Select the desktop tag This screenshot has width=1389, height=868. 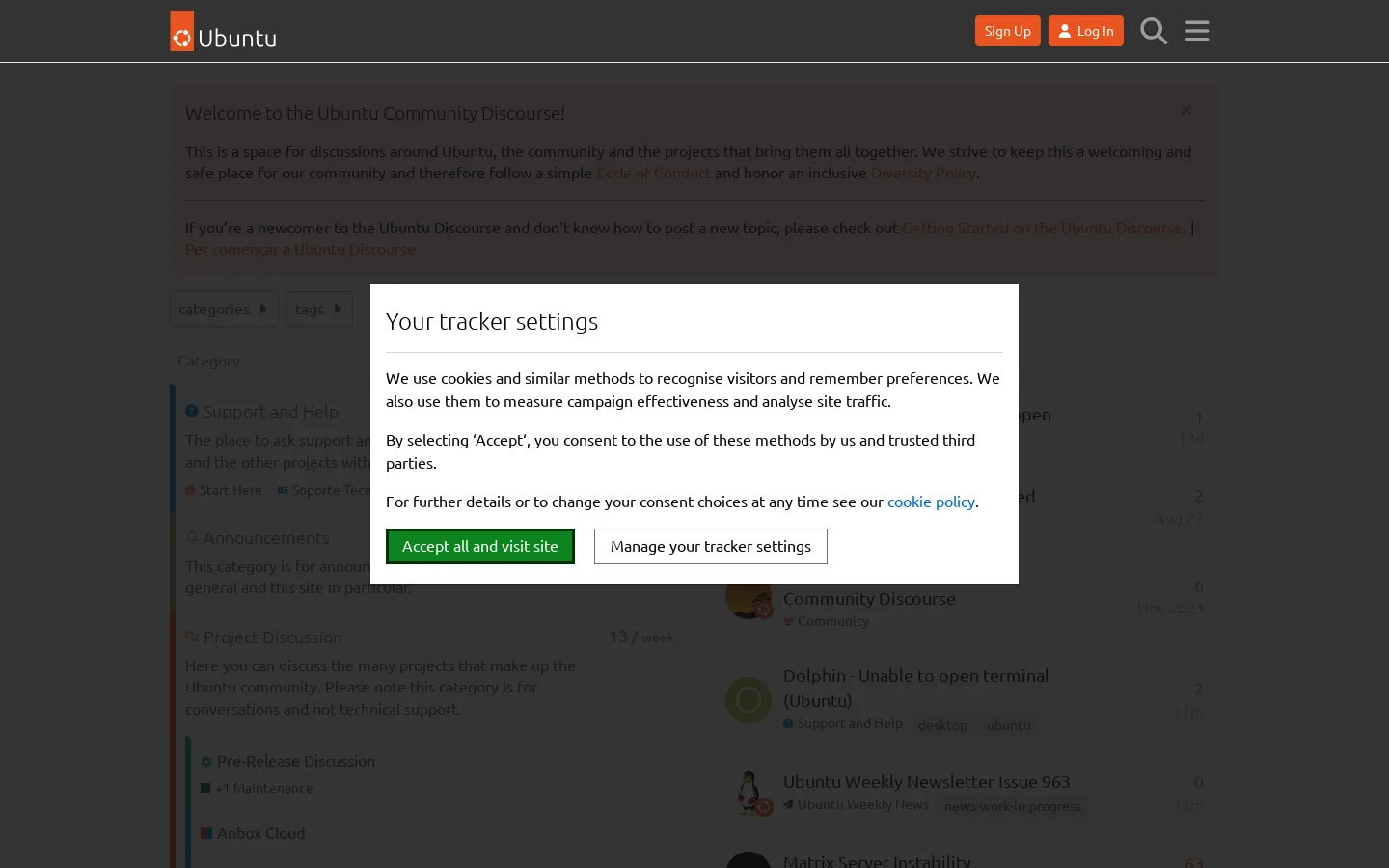coord(942,725)
